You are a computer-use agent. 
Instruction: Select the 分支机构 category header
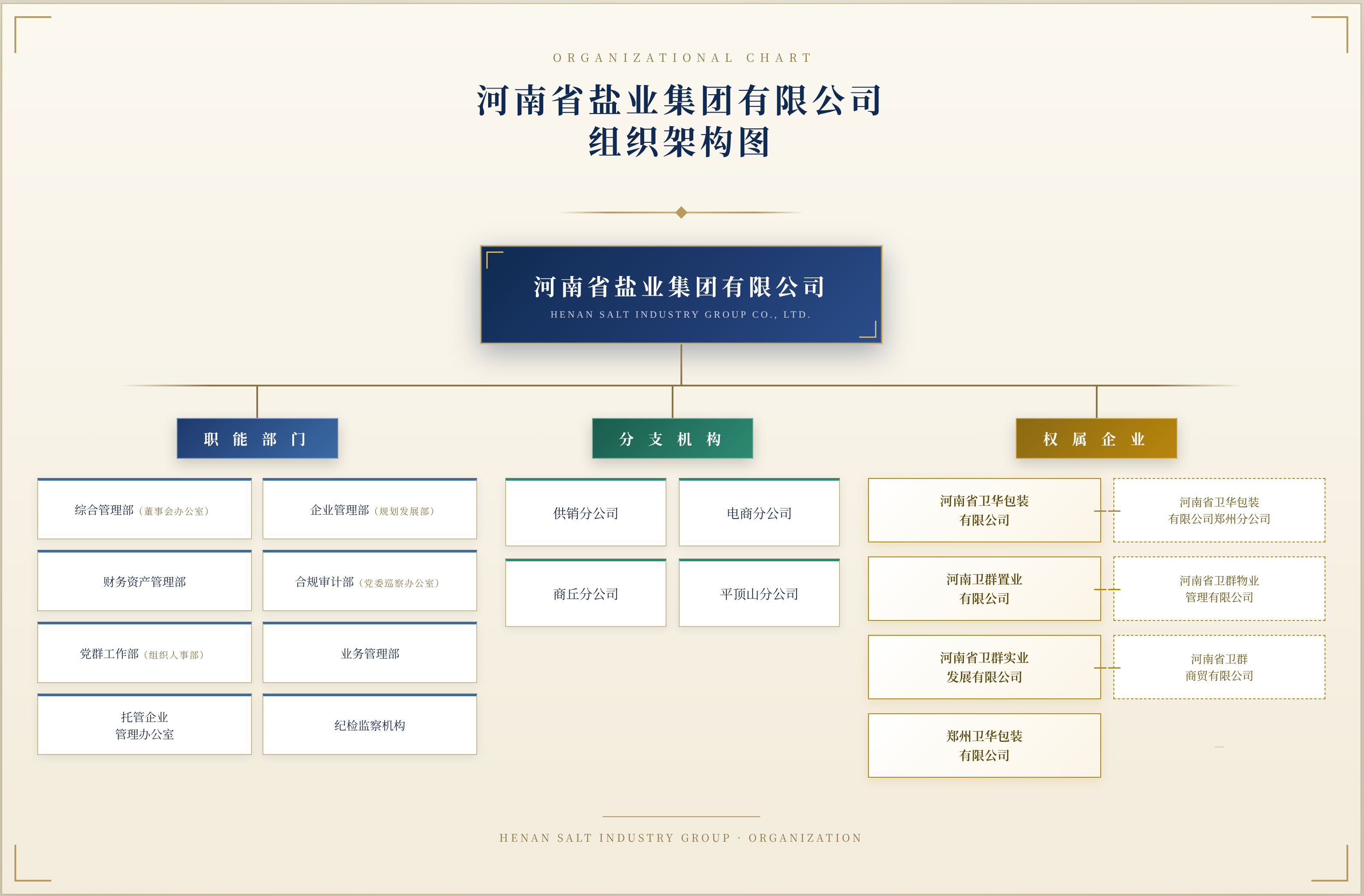point(672,439)
